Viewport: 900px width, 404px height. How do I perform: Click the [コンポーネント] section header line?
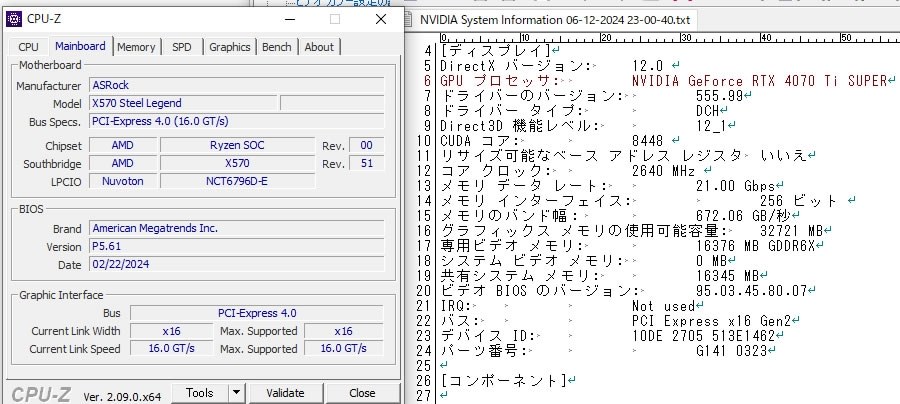(x=508, y=380)
